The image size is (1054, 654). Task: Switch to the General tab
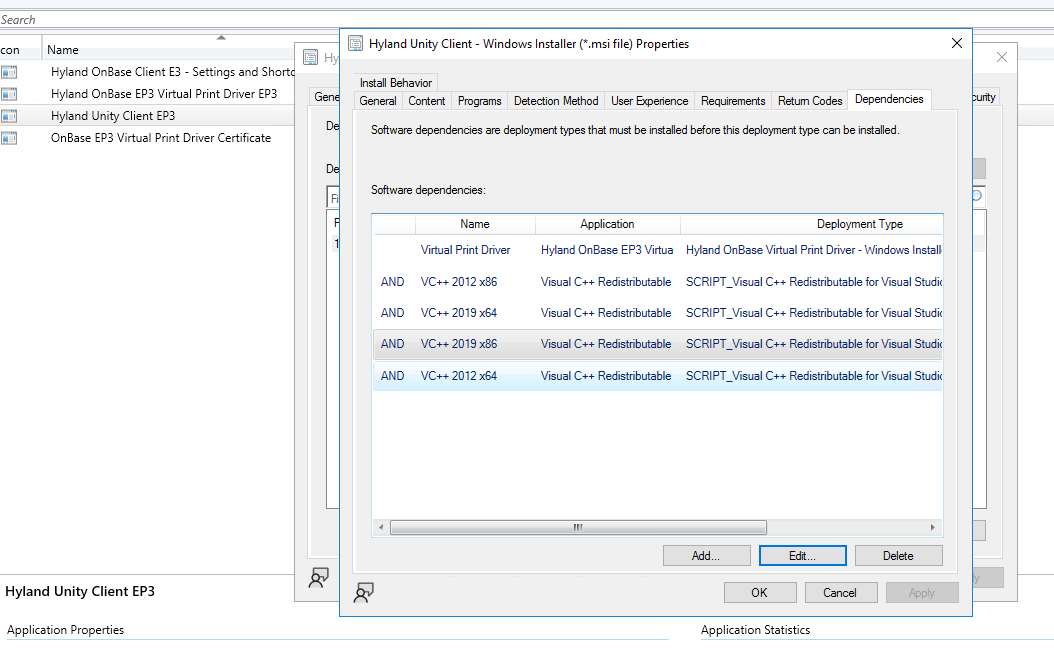[378, 101]
